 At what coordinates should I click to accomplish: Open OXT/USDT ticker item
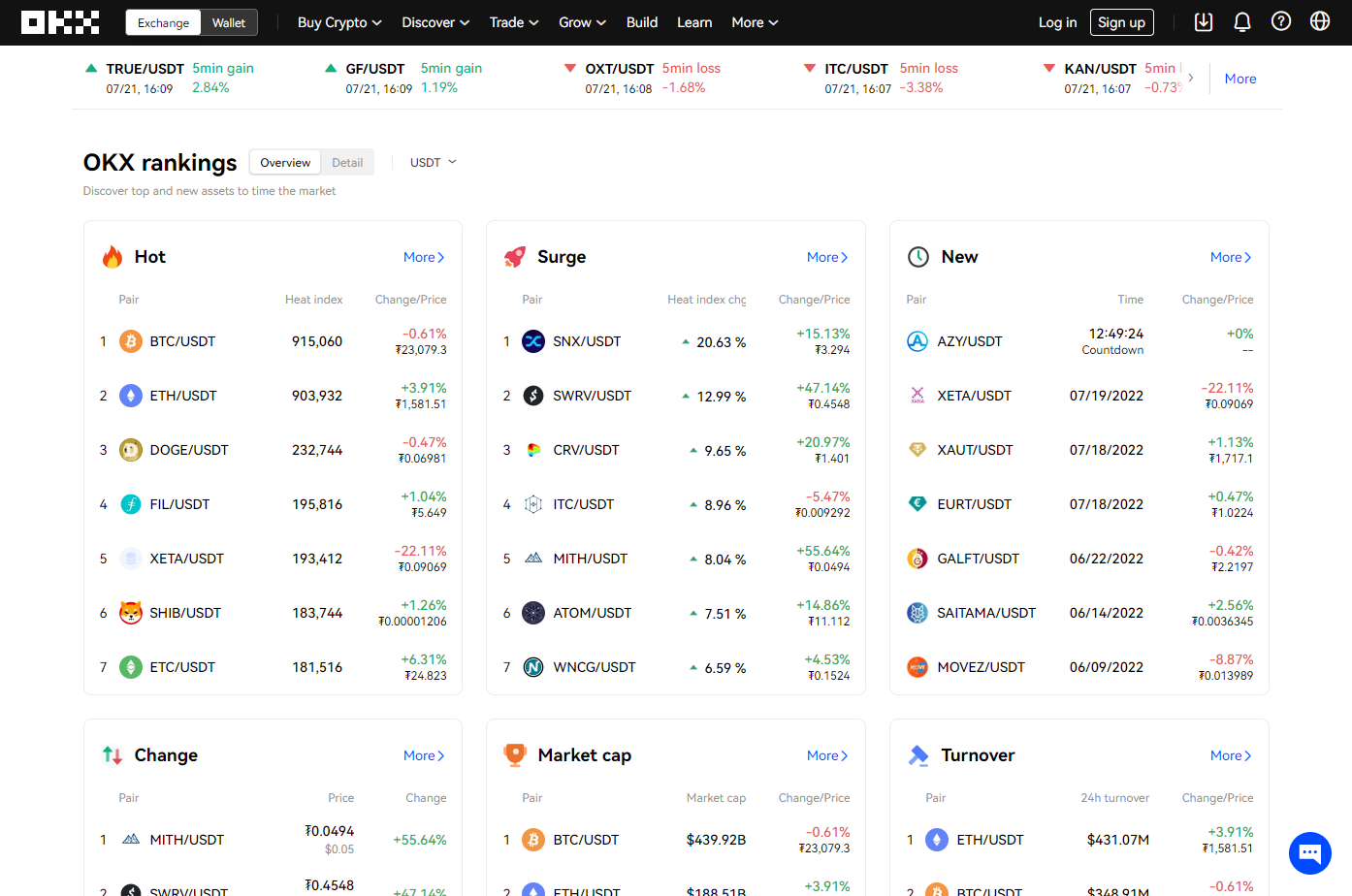coord(644,78)
